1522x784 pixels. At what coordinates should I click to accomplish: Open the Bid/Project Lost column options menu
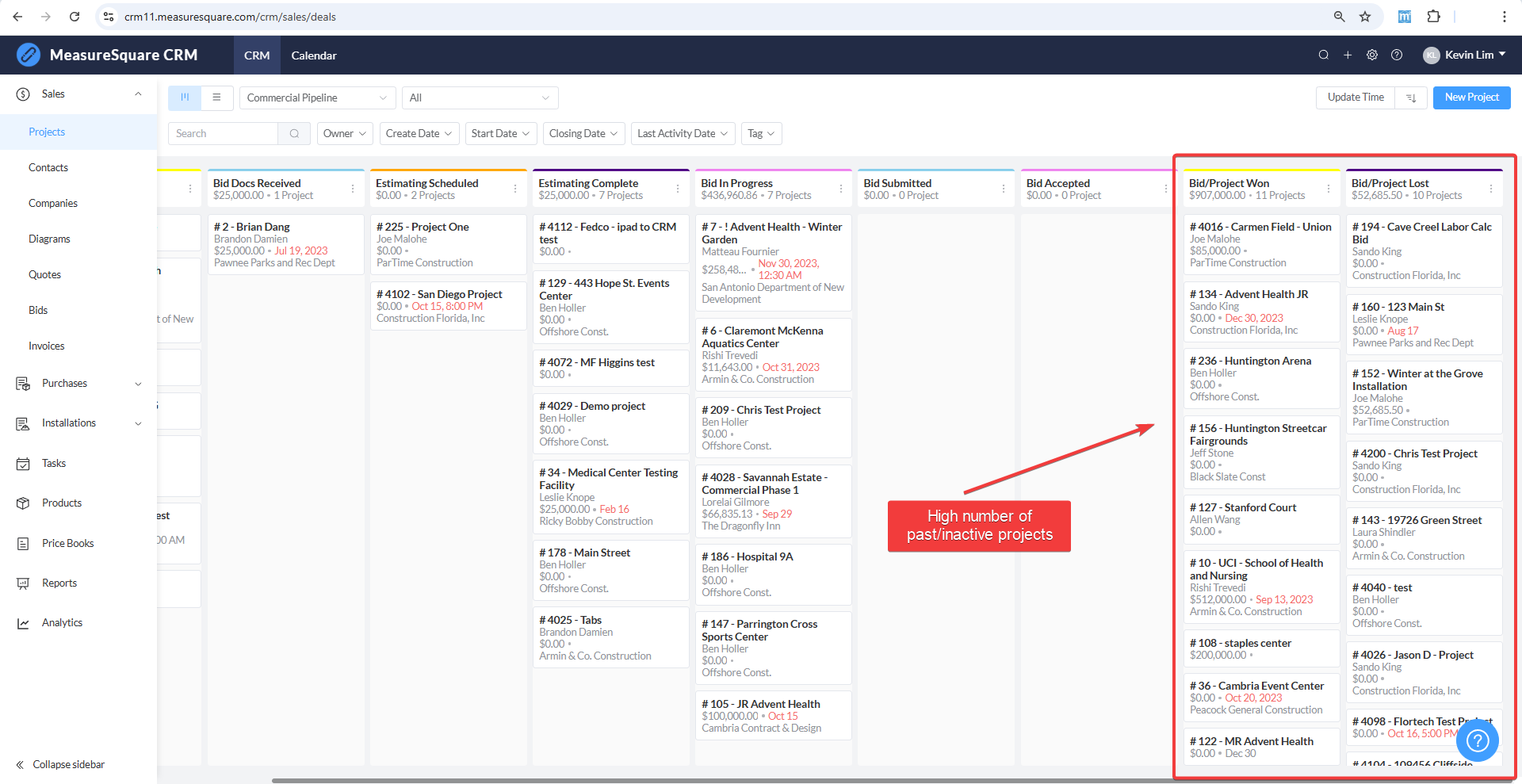click(1491, 189)
